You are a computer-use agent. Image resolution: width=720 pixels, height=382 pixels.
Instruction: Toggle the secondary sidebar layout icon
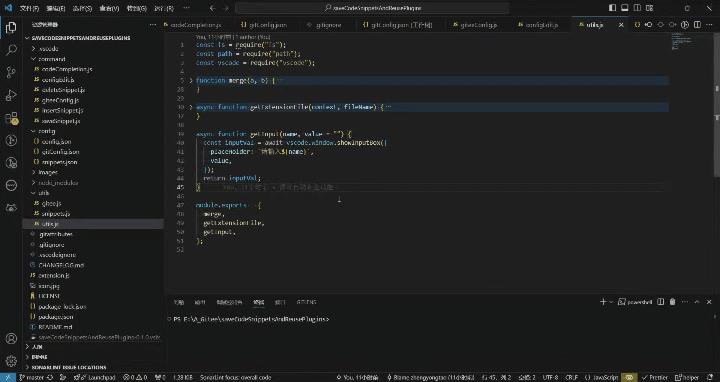pos(637,8)
